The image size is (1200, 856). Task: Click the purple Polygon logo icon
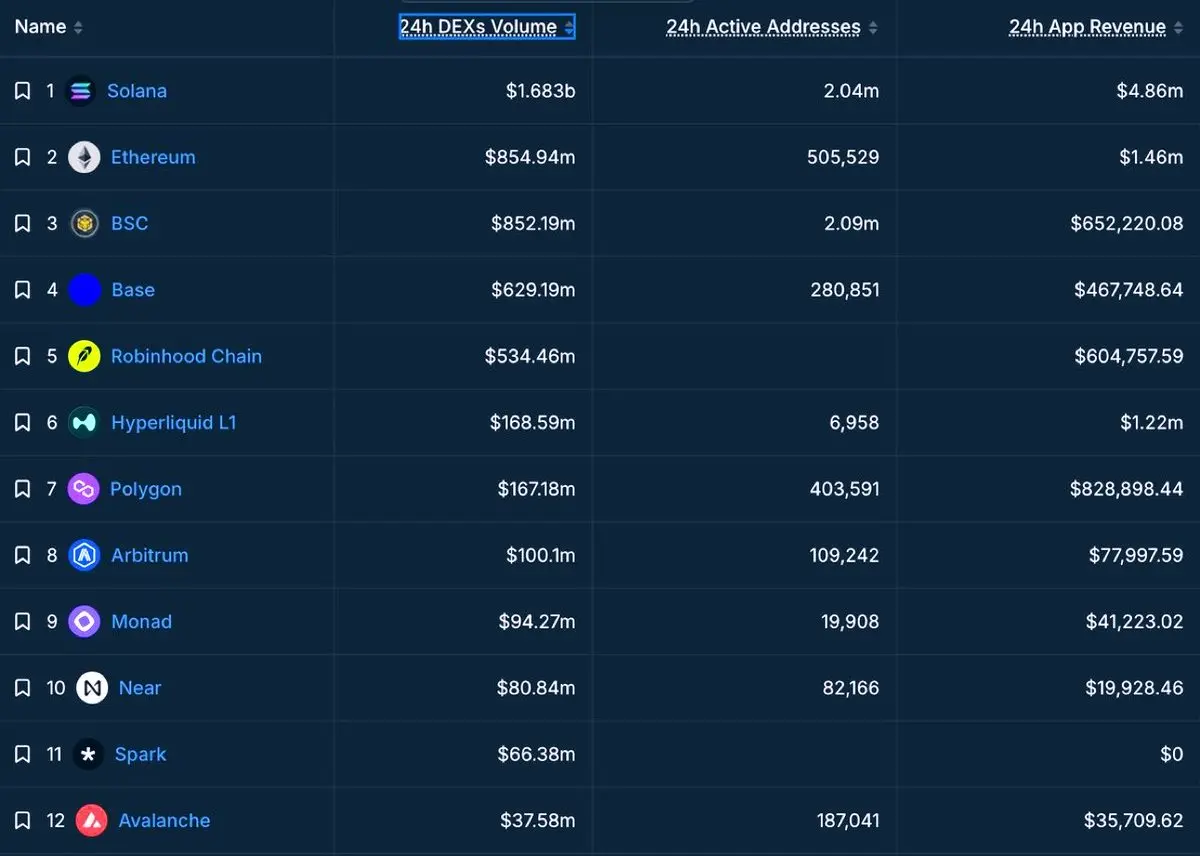click(x=83, y=489)
